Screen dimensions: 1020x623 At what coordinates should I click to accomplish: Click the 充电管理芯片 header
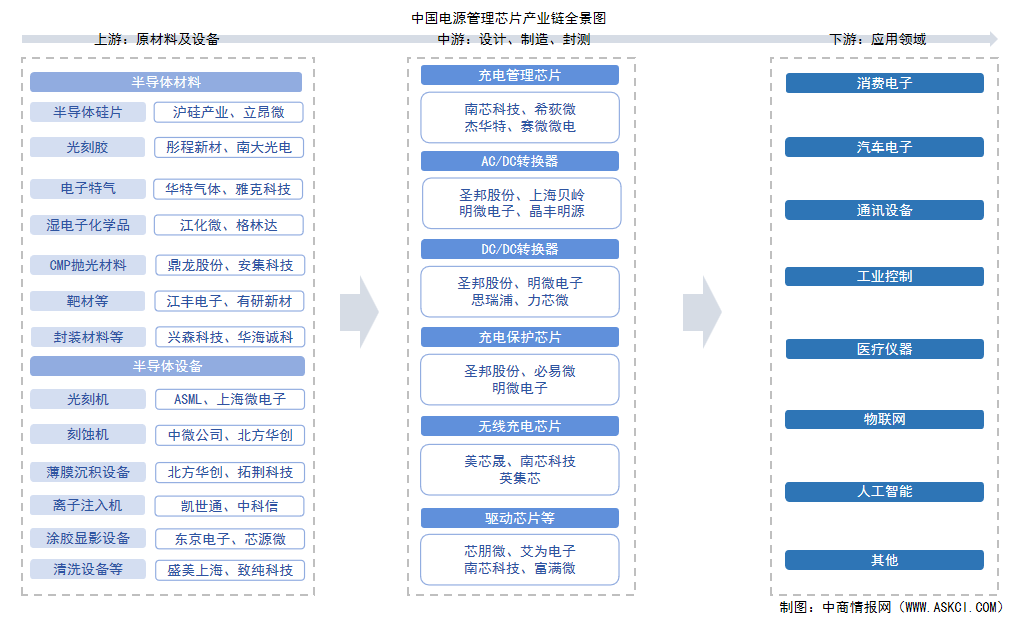pyautogui.click(x=520, y=75)
